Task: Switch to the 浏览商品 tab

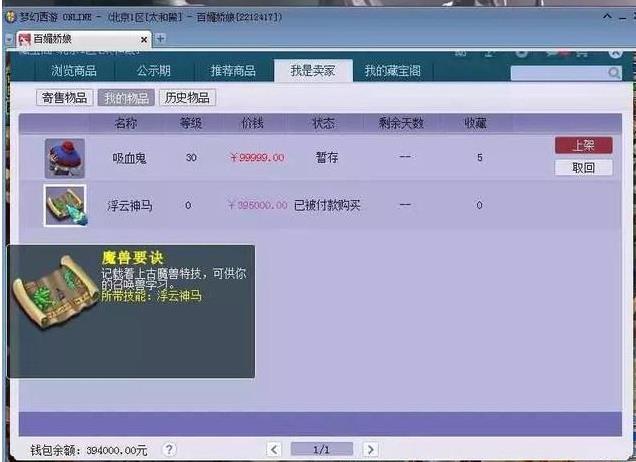Action: (x=74, y=71)
